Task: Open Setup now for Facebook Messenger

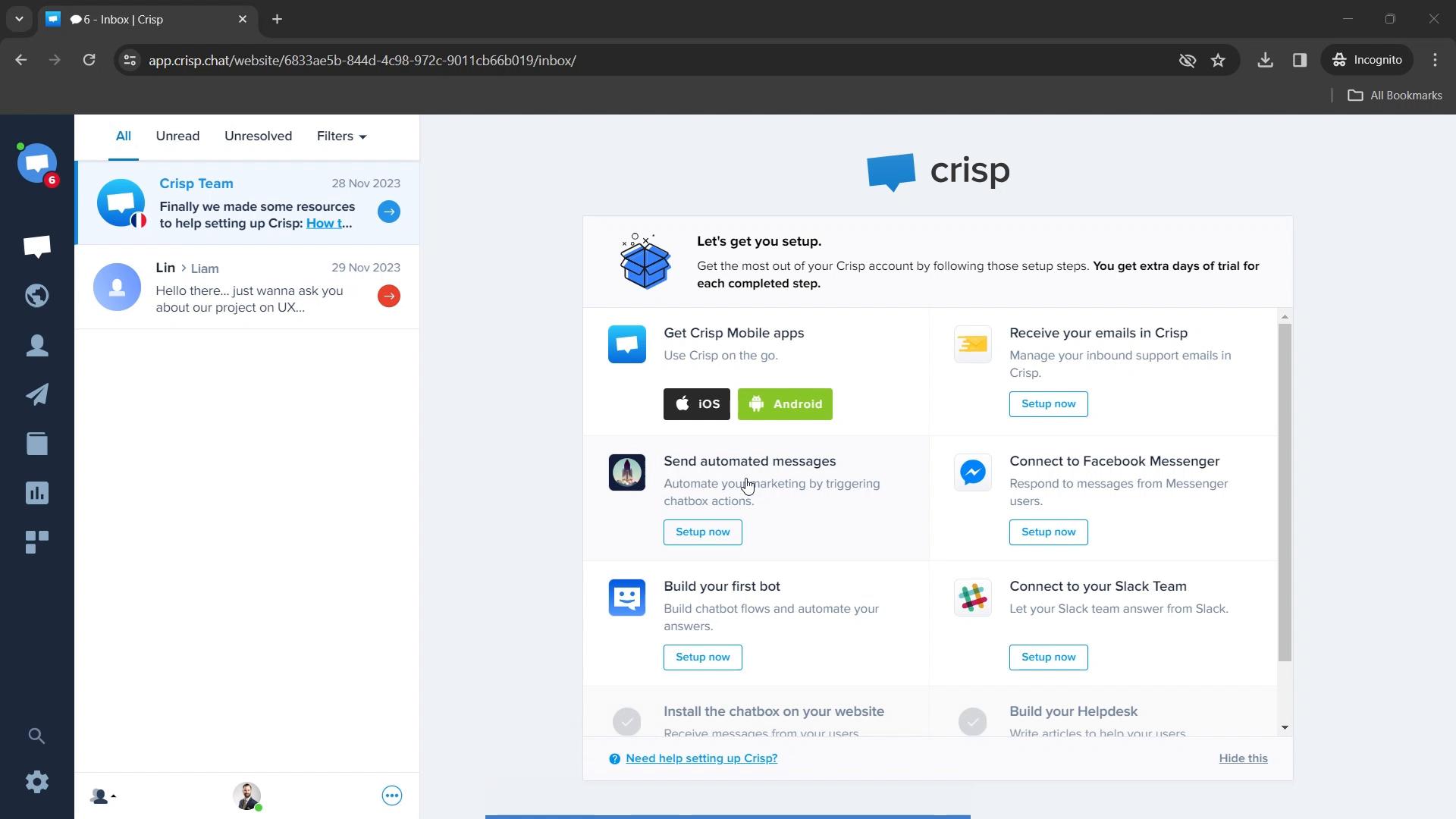Action: point(1049,532)
